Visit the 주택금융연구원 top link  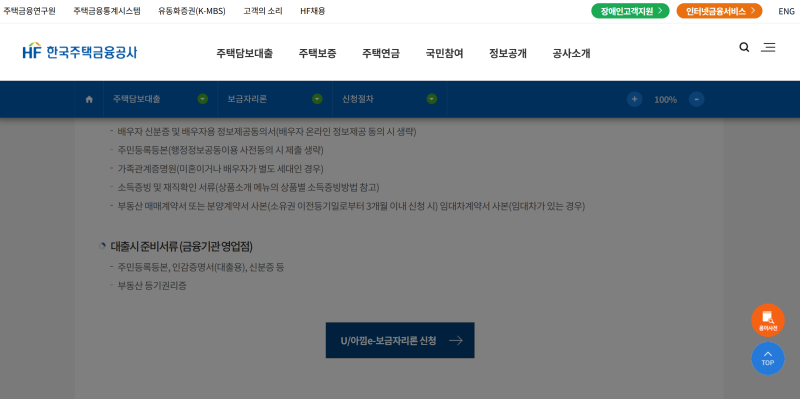[30, 11]
